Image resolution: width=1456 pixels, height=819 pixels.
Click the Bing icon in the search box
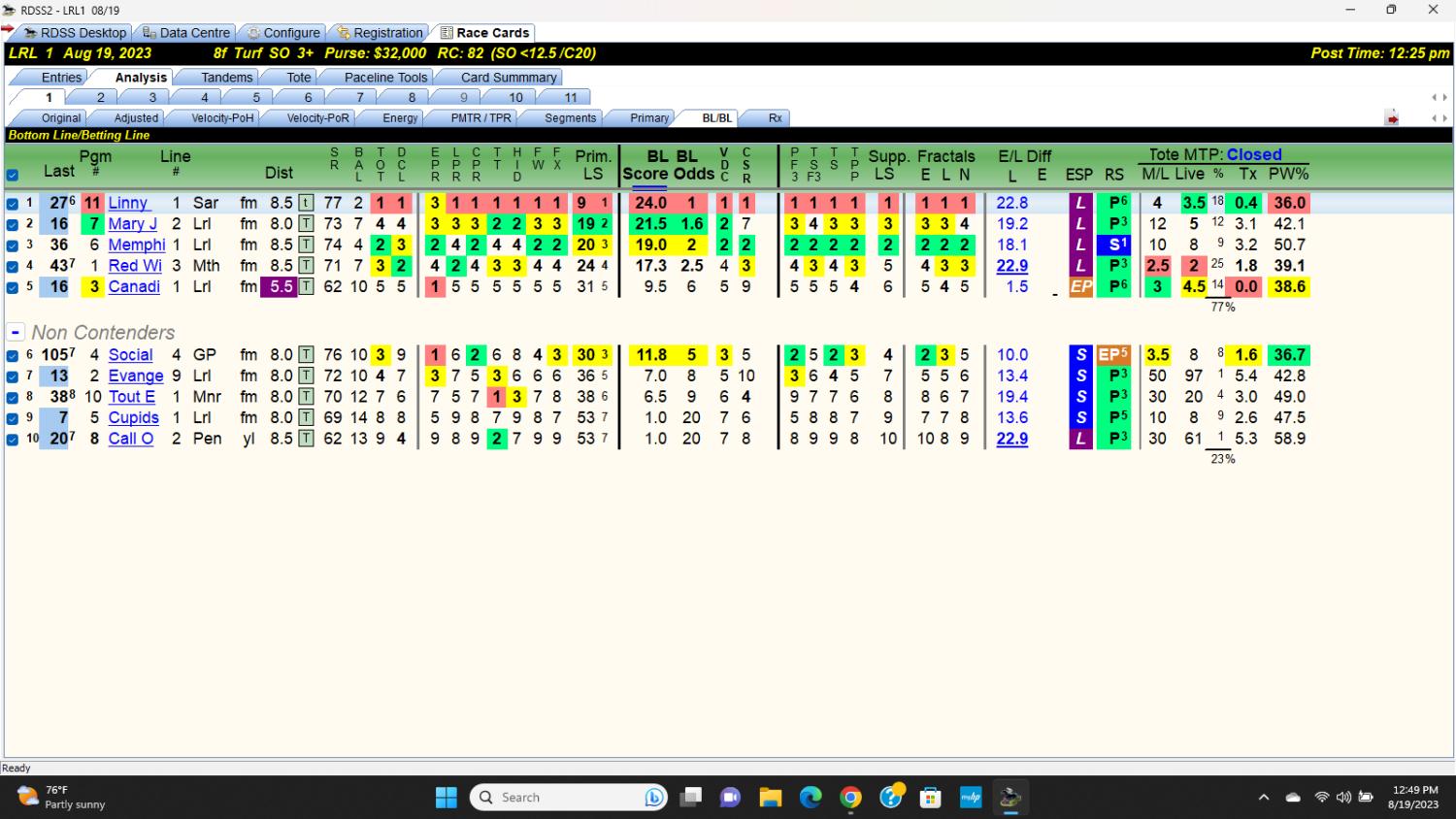[654, 798]
